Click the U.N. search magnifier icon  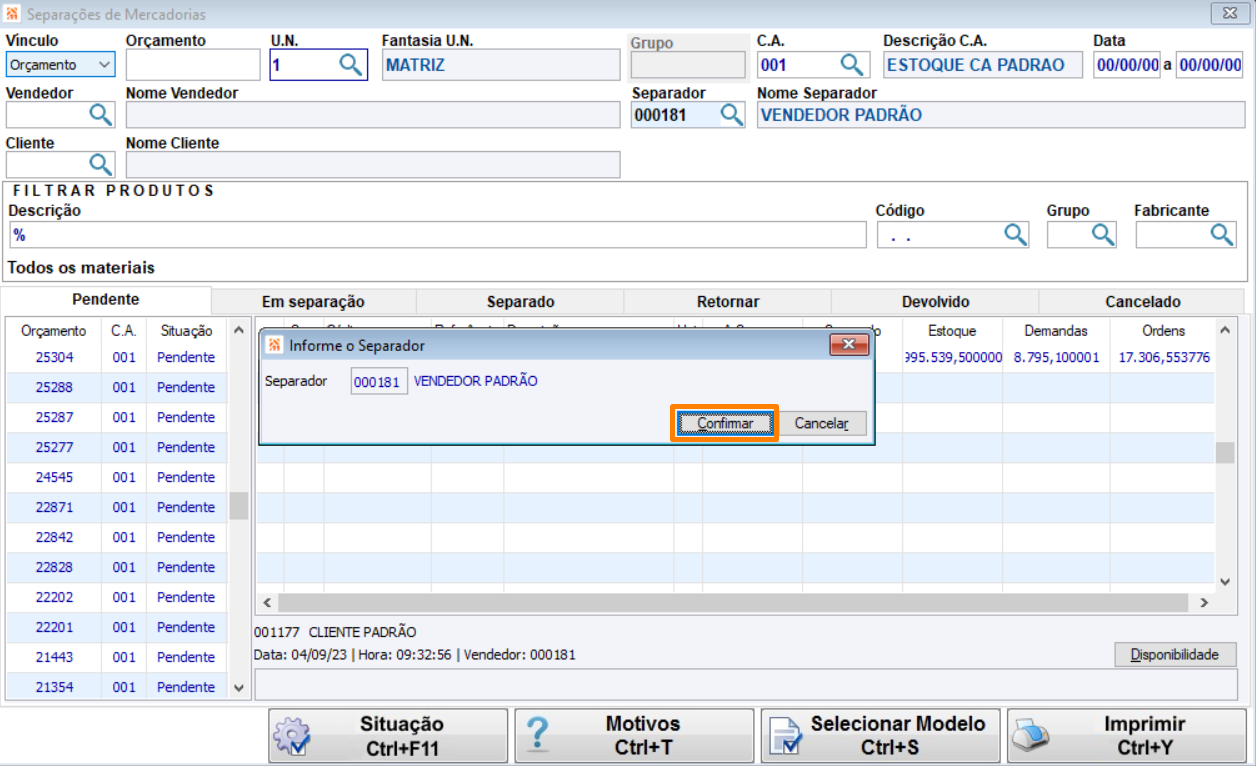[350, 65]
